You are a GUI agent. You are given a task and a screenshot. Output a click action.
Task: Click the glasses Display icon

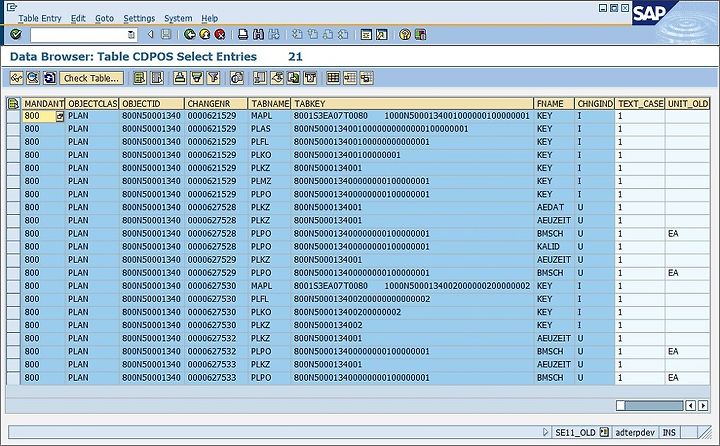click(17, 78)
